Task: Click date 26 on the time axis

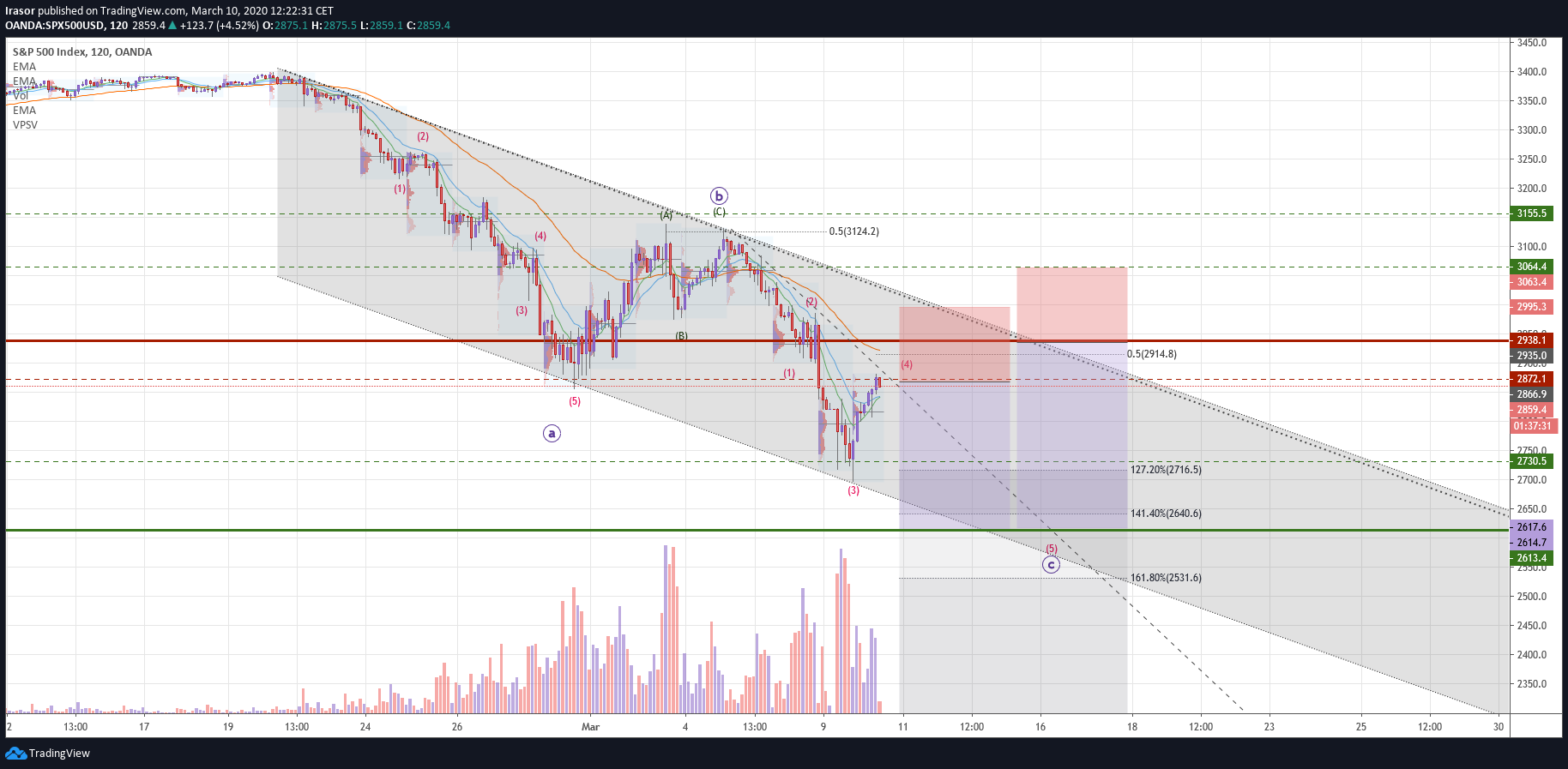Action: pyautogui.click(x=457, y=727)
